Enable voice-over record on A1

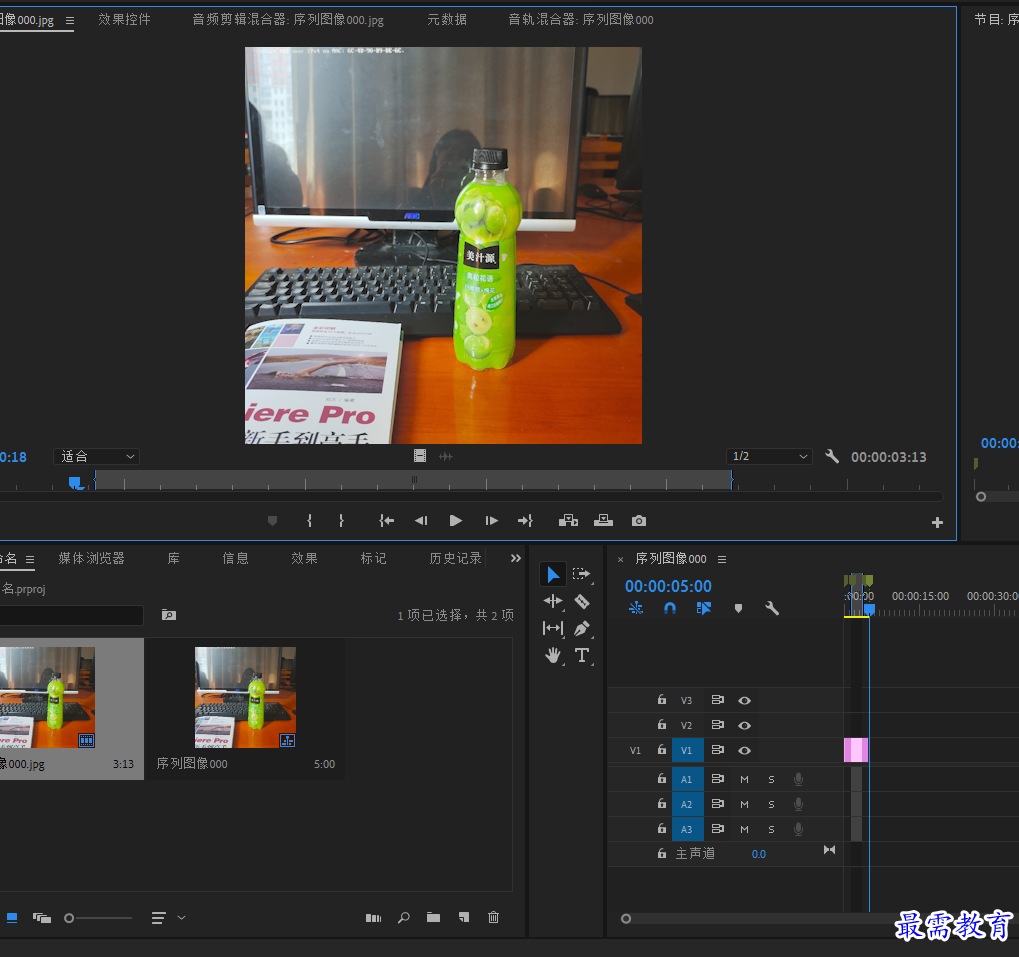tap(799, 780)
